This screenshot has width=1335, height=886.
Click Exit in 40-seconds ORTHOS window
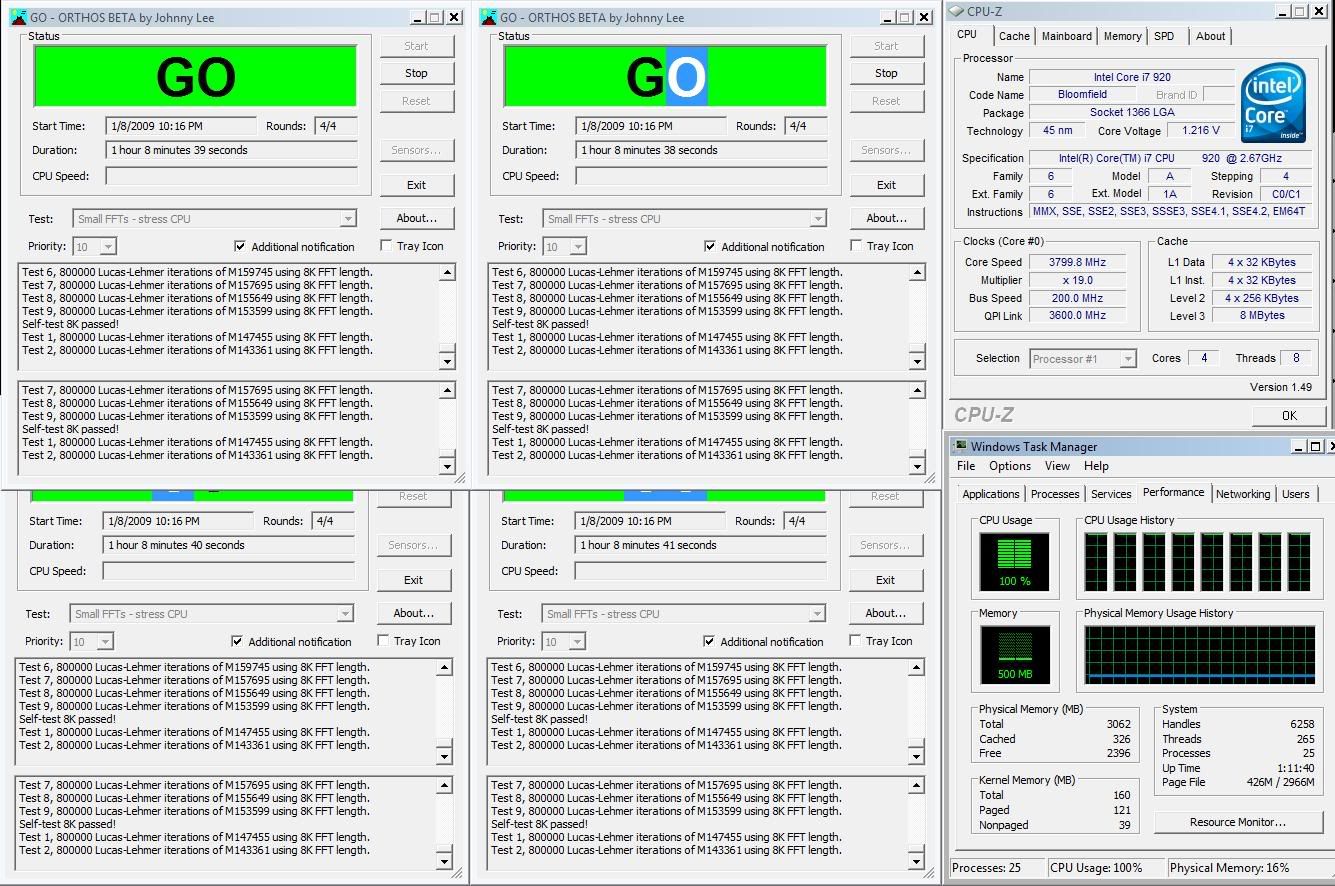[413, 580]
